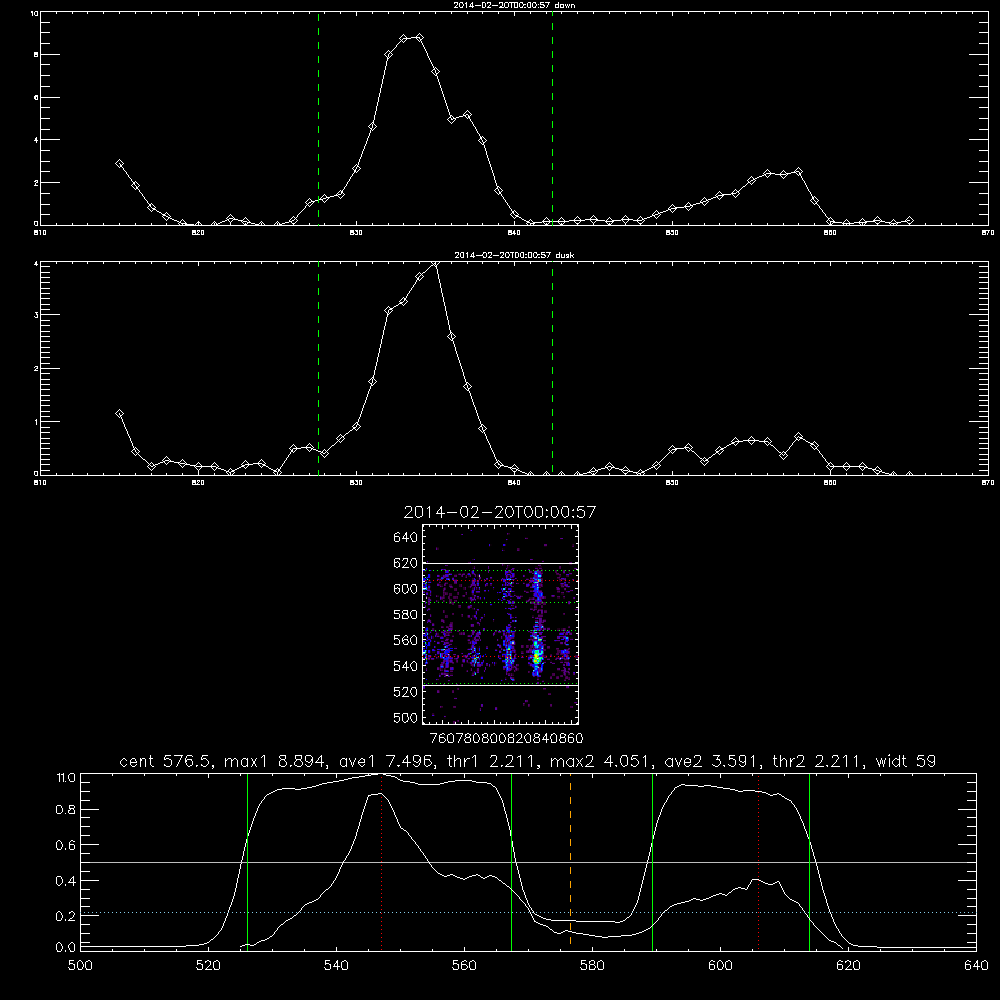Click x-axis label '500' on bottom plot
Screen dimensions: 1000x1000
[80, 966]
